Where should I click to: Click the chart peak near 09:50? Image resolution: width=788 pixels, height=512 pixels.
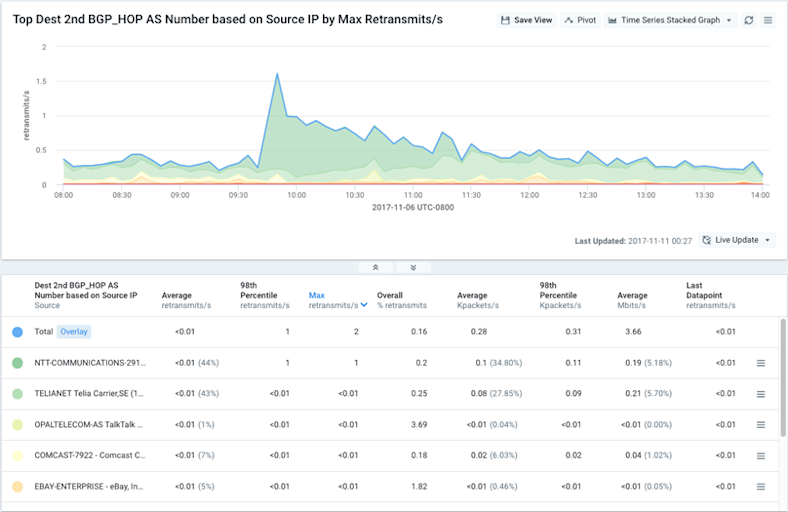[277, 74]
